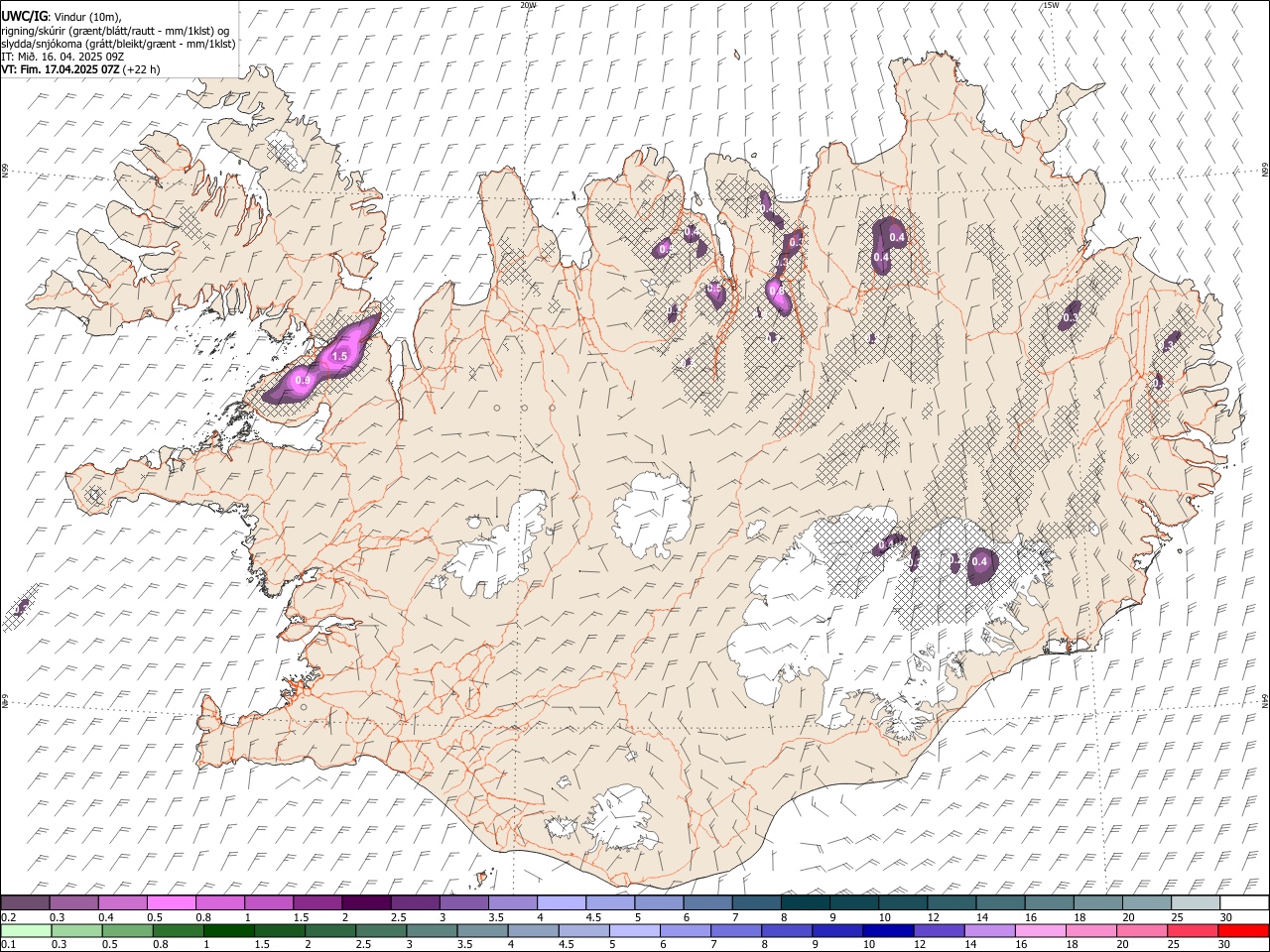Pick darkest purple upper swatch between 2 and 2.5
Viewport: 1270px width, 952px height.
(x=366, y=903)
